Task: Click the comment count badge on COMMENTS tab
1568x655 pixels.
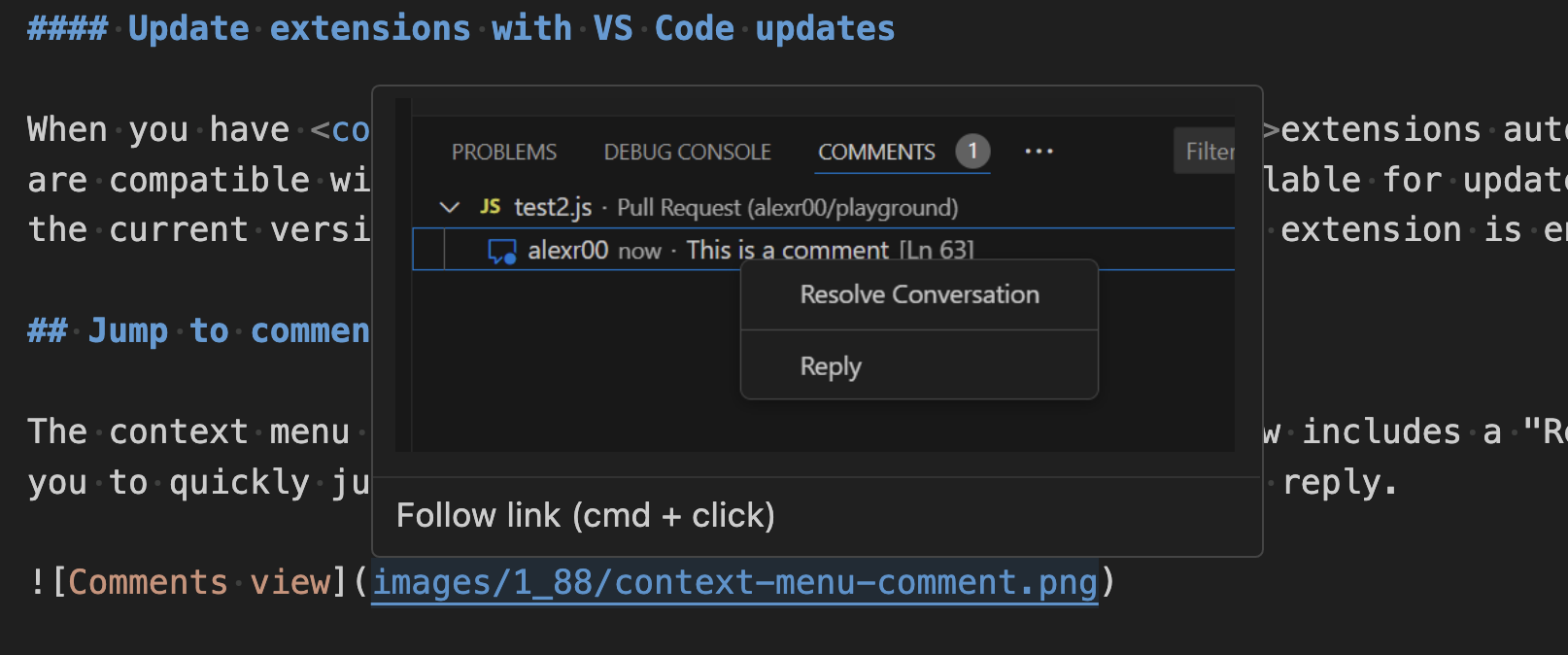Action: pyautogui.click(x=971, y=151)
